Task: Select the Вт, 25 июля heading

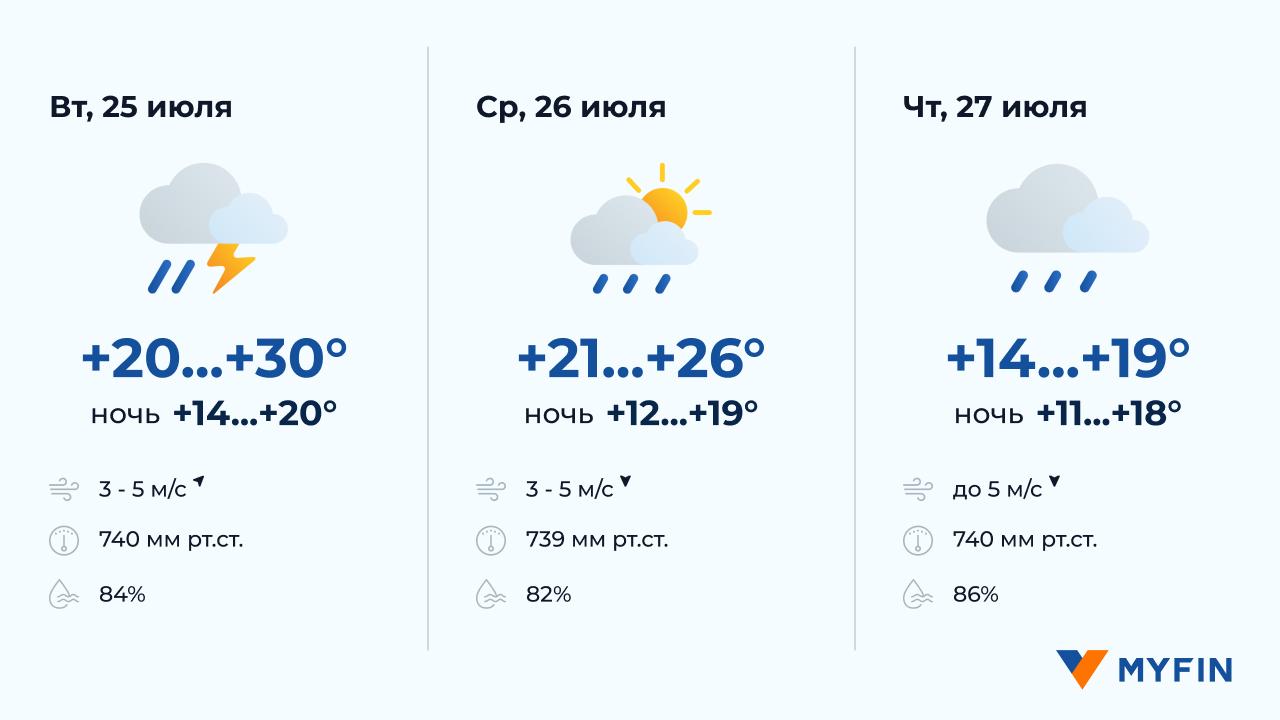Action: coord(141,107)
